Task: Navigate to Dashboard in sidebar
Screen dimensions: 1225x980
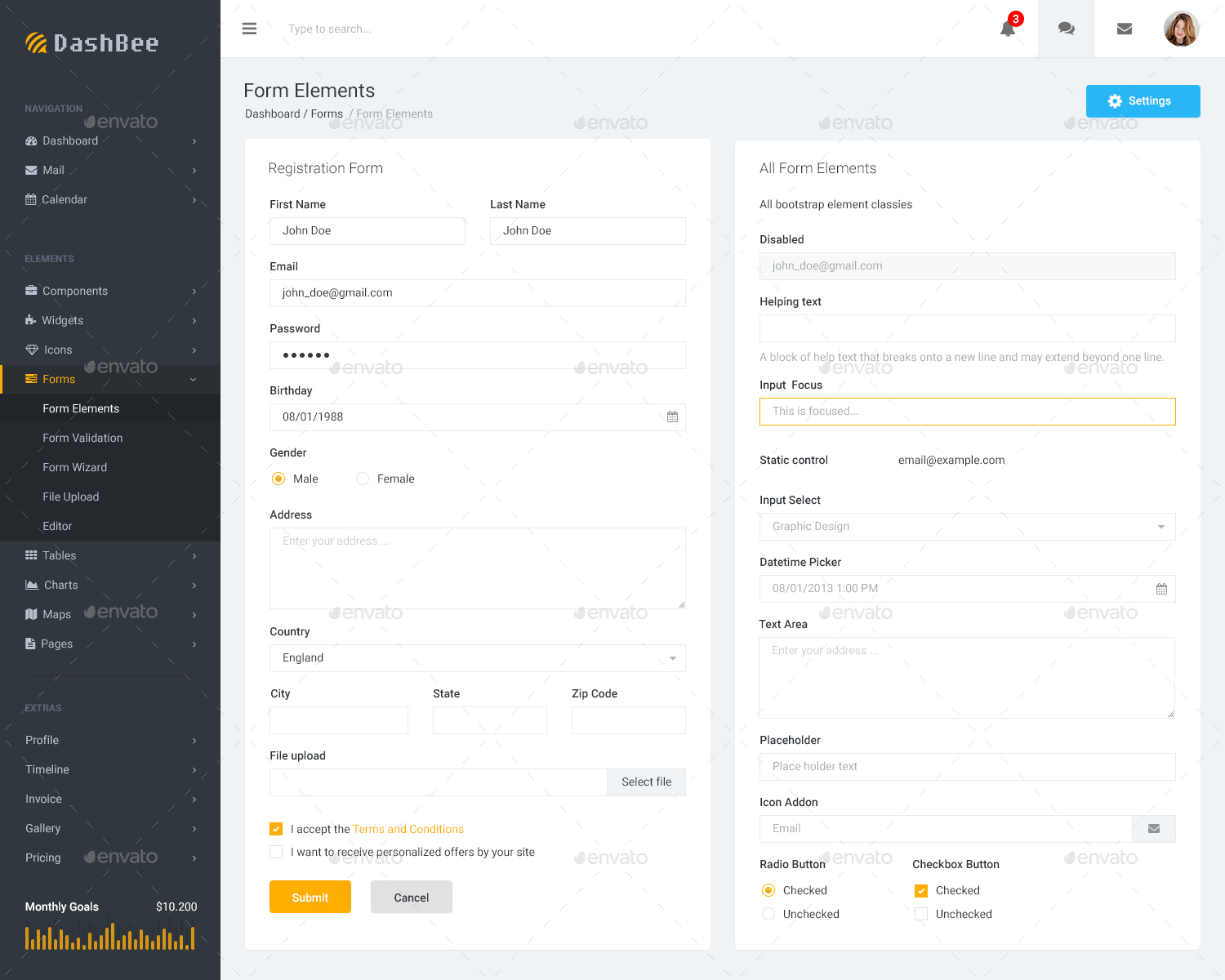Action: 71,140
